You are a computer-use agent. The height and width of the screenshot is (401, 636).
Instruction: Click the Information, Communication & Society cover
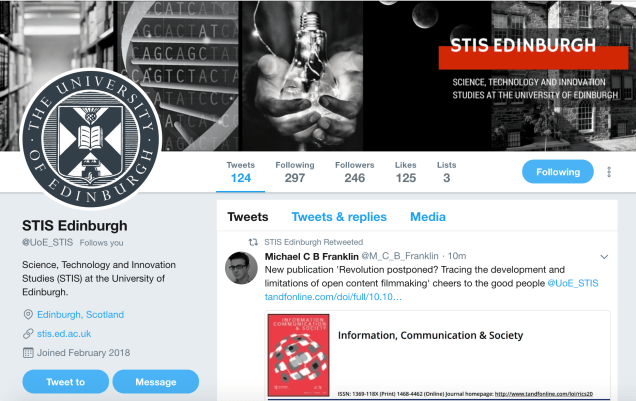click(299, 355)
